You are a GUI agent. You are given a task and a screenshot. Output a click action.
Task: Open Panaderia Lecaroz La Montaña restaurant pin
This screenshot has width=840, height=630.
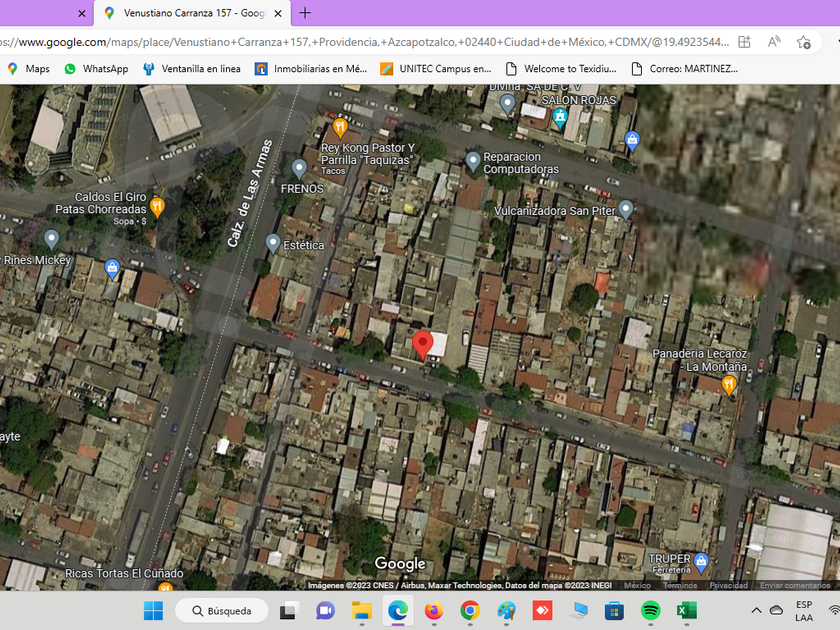729,385
